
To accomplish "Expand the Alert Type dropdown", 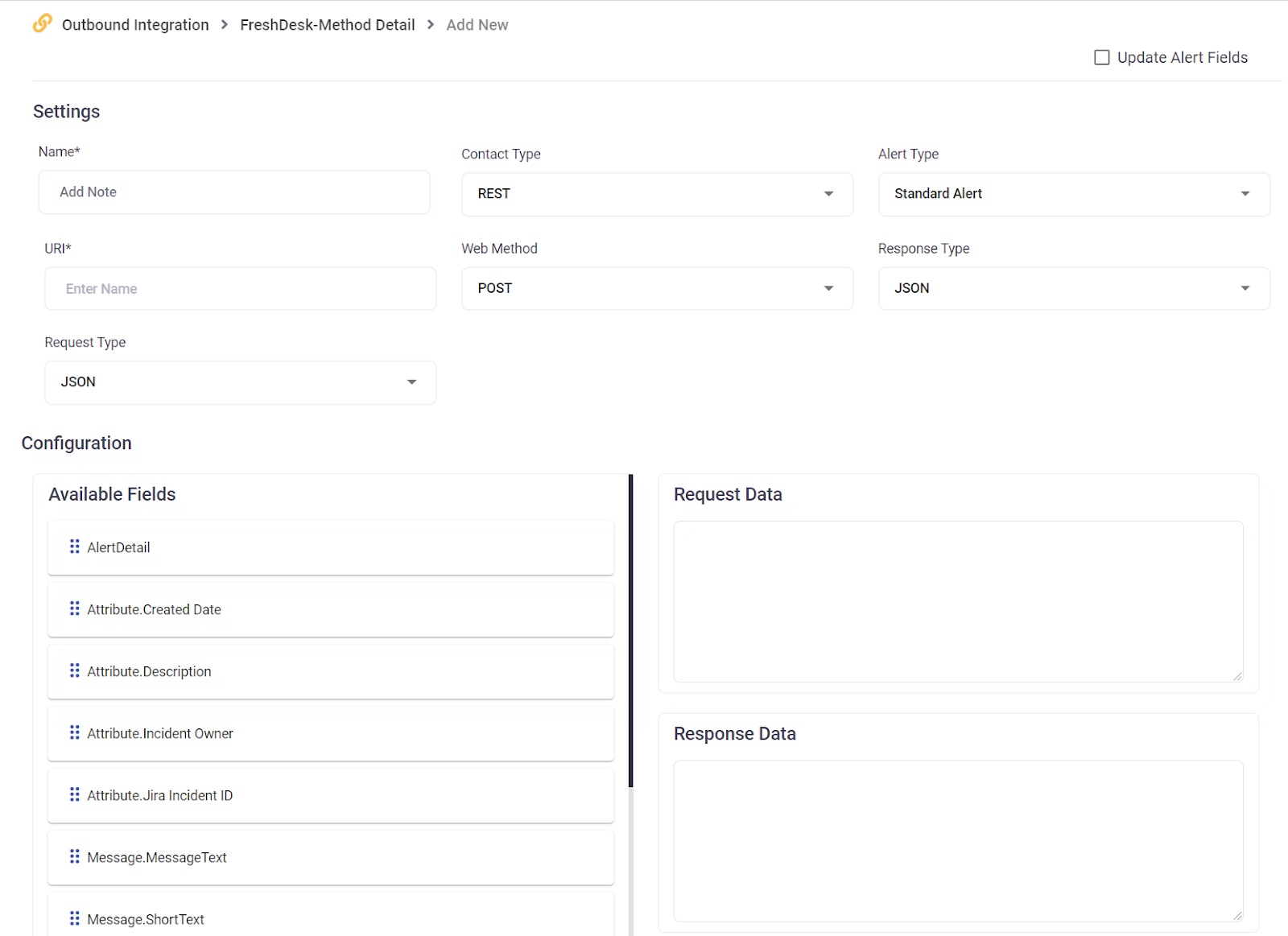I will (1073, 194).
